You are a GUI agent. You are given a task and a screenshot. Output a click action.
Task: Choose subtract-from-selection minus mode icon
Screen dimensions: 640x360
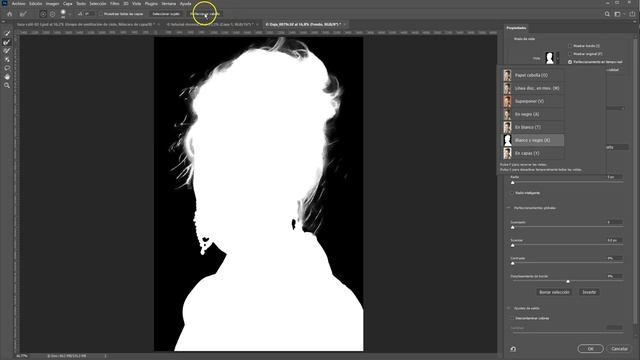(x=53, y=14)
